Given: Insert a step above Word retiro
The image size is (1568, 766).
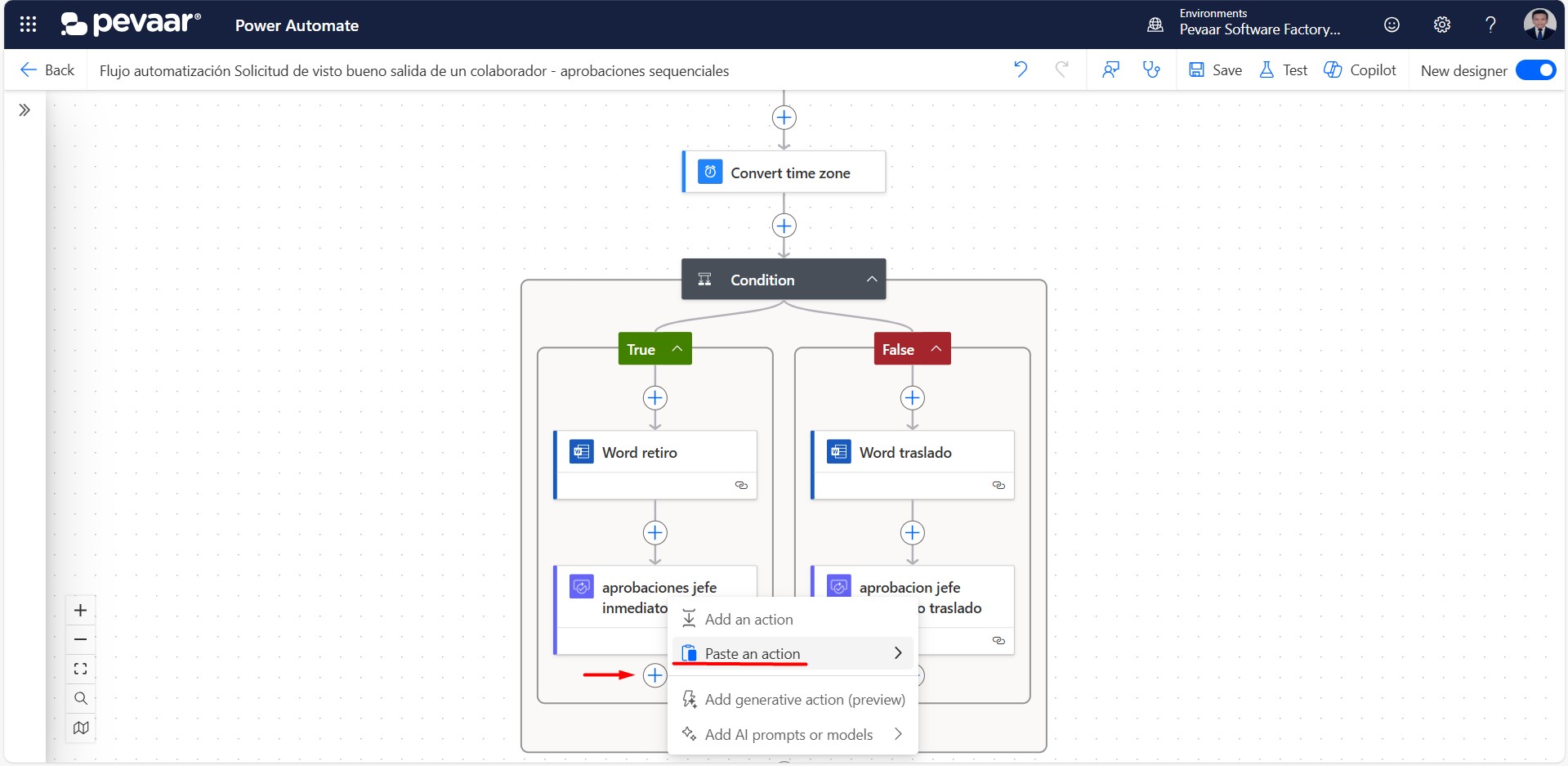Looking at the screenshot, I should click(654, 398).
